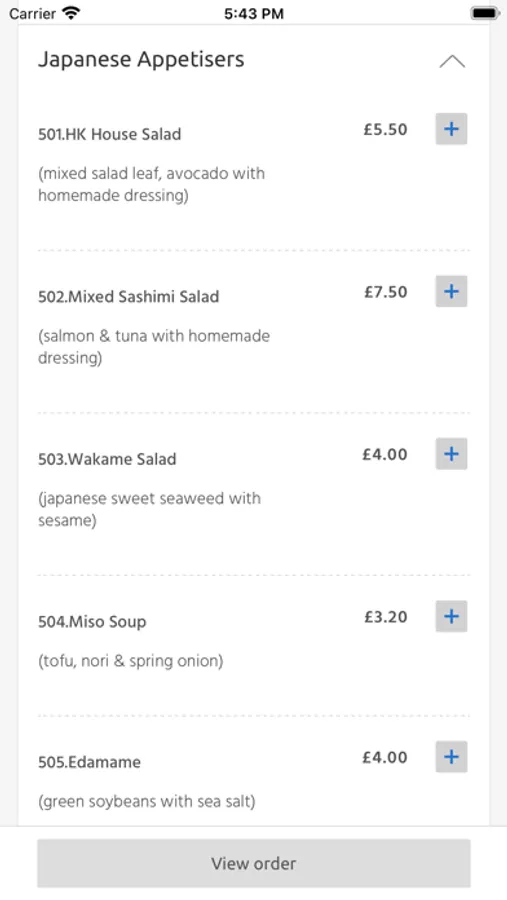Add 501.HK House Salad with plus icon

tap(451, 129)
